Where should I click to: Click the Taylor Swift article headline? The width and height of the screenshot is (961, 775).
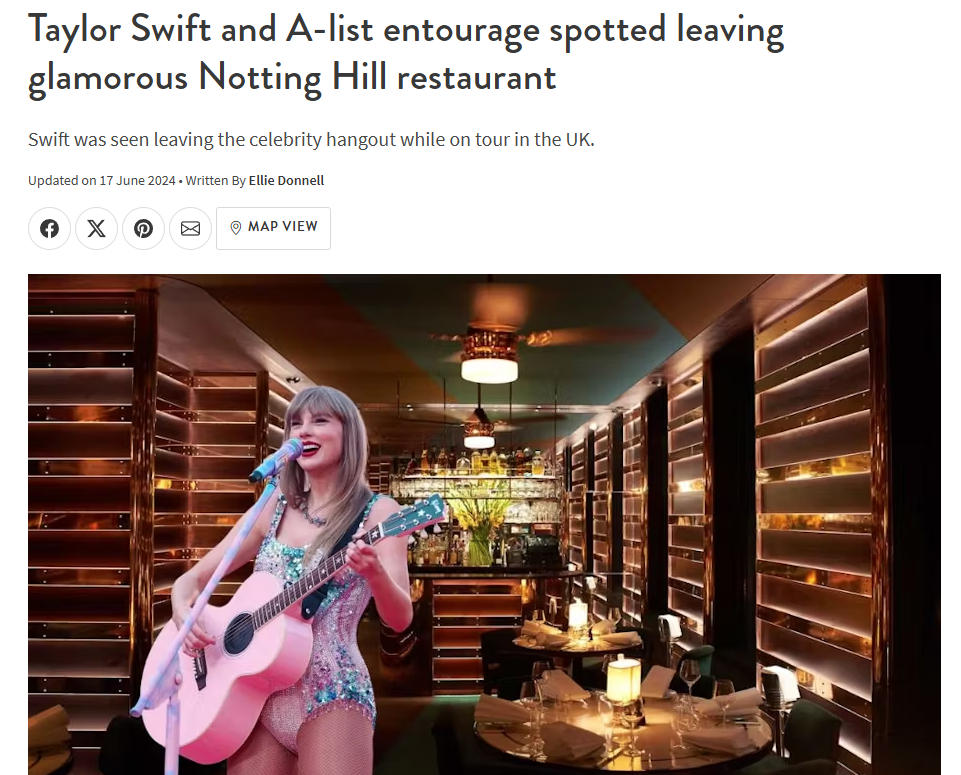coord(406,53)
